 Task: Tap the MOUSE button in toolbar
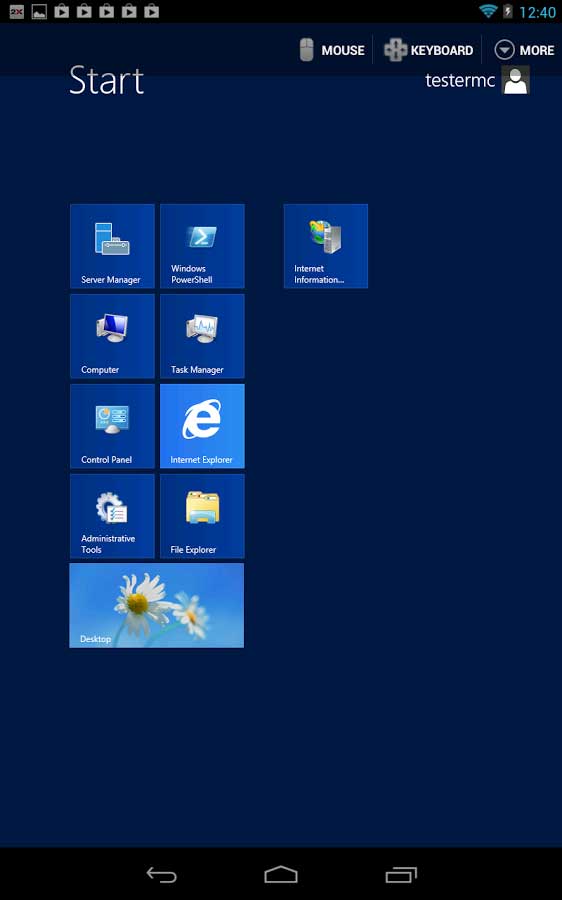pyautogui.click(x=332, y=50)
